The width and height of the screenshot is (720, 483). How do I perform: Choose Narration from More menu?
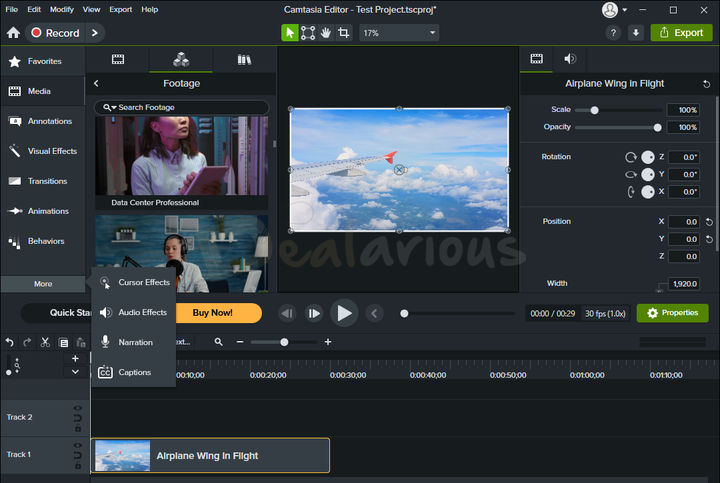click(134, 342)
